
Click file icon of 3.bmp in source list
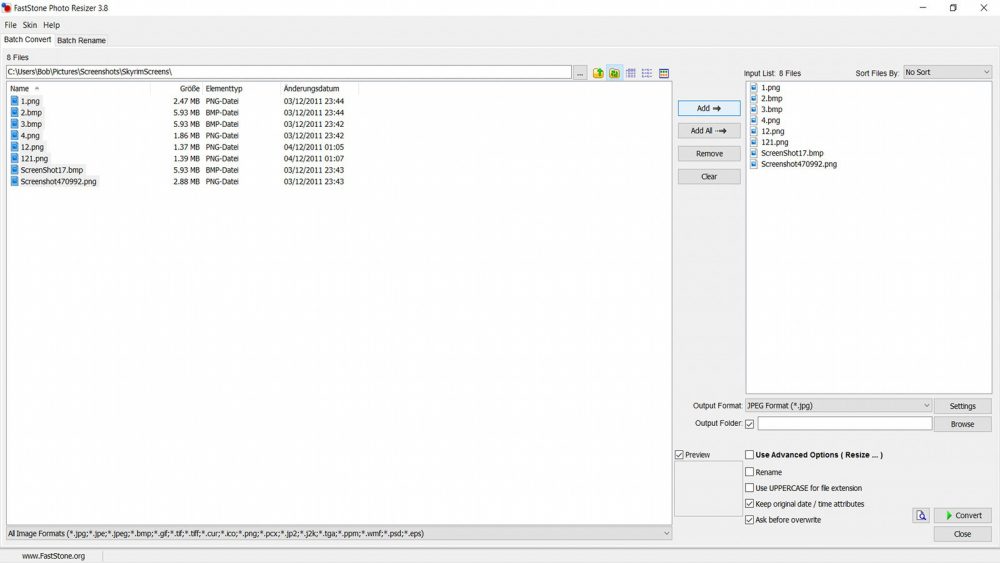[x=14, y=124]
